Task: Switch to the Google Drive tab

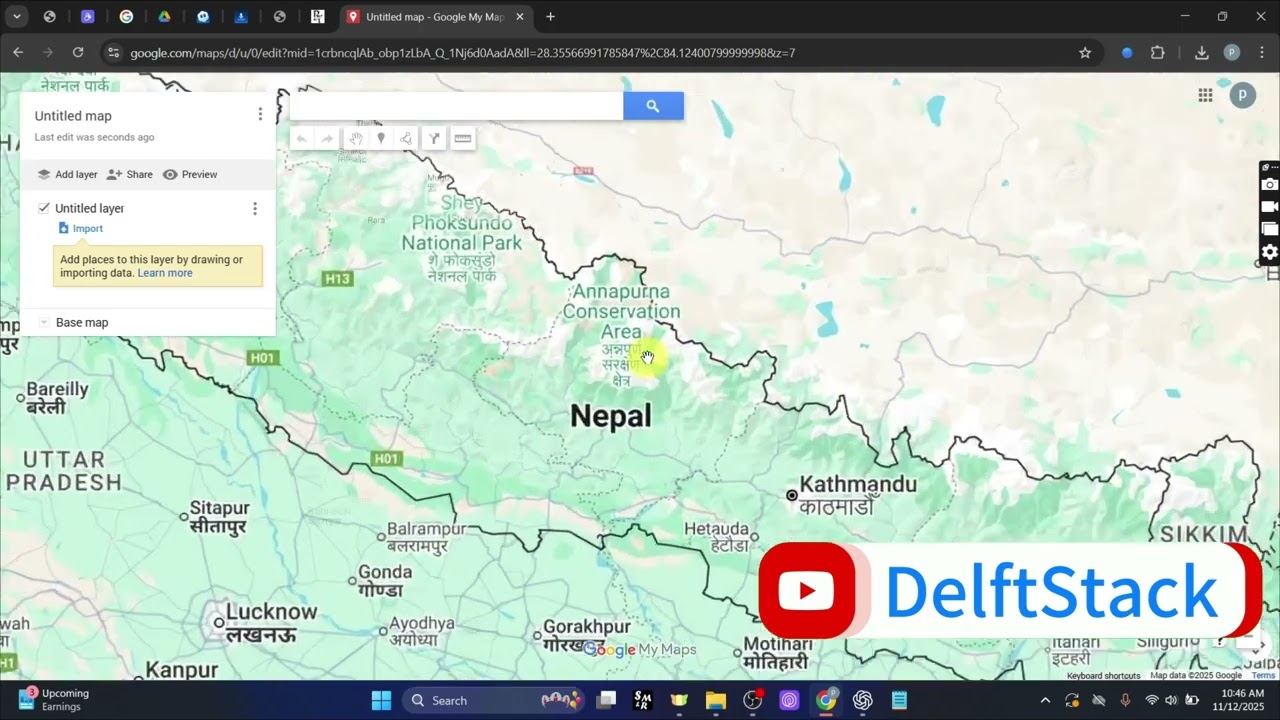Action: [164, 17]
